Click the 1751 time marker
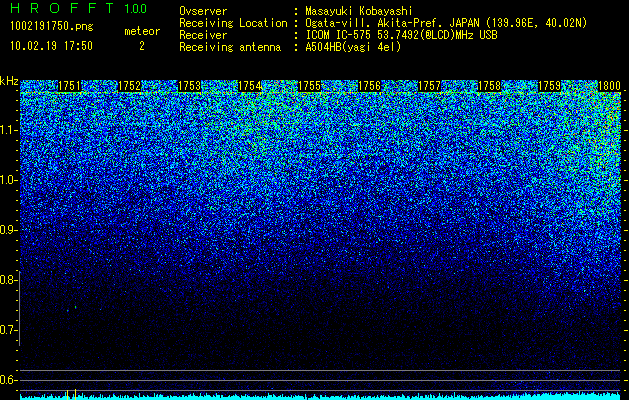629x400 pixels. [x=69, y=86]
